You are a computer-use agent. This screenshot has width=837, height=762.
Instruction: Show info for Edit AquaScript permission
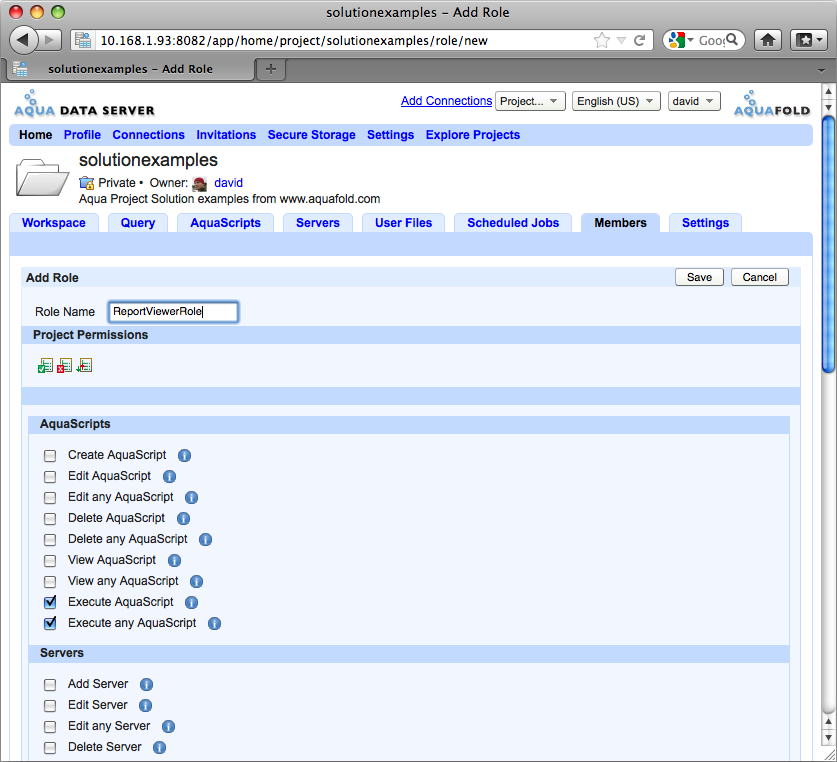[x=170, y=476]
